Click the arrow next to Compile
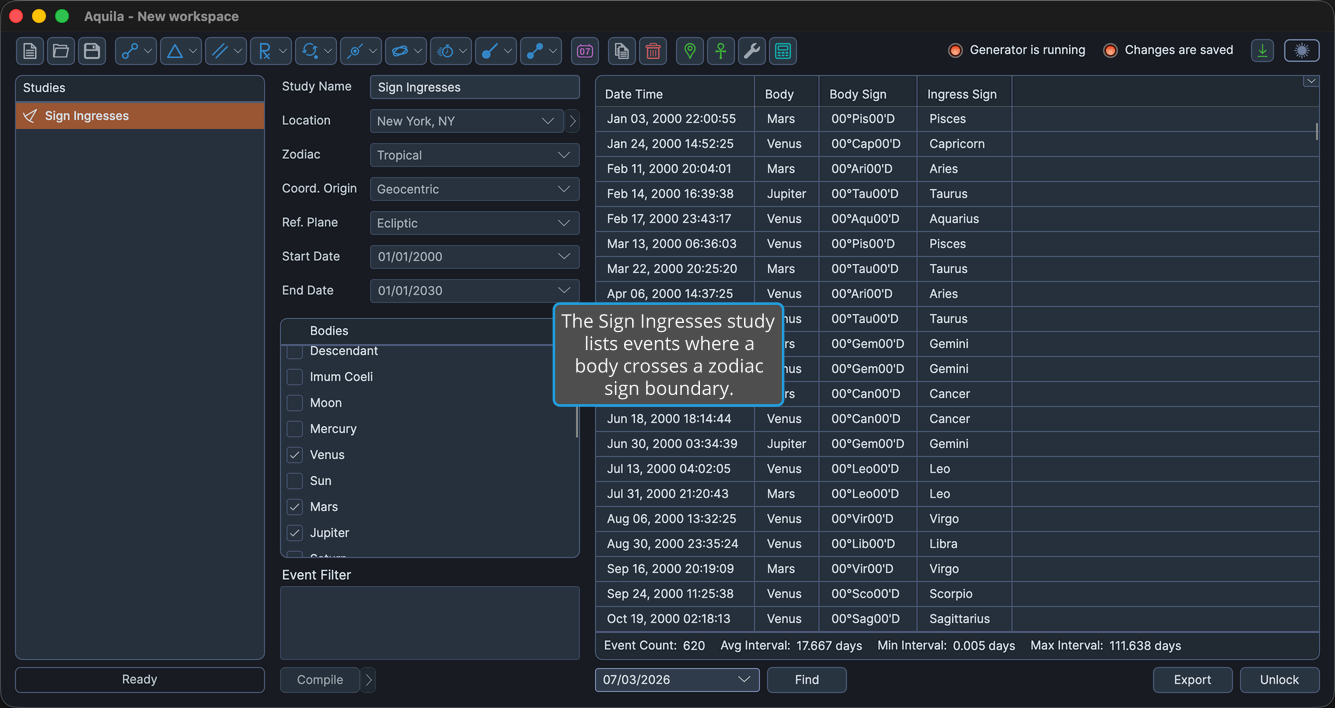1335x708 pixels. (369, 680)
